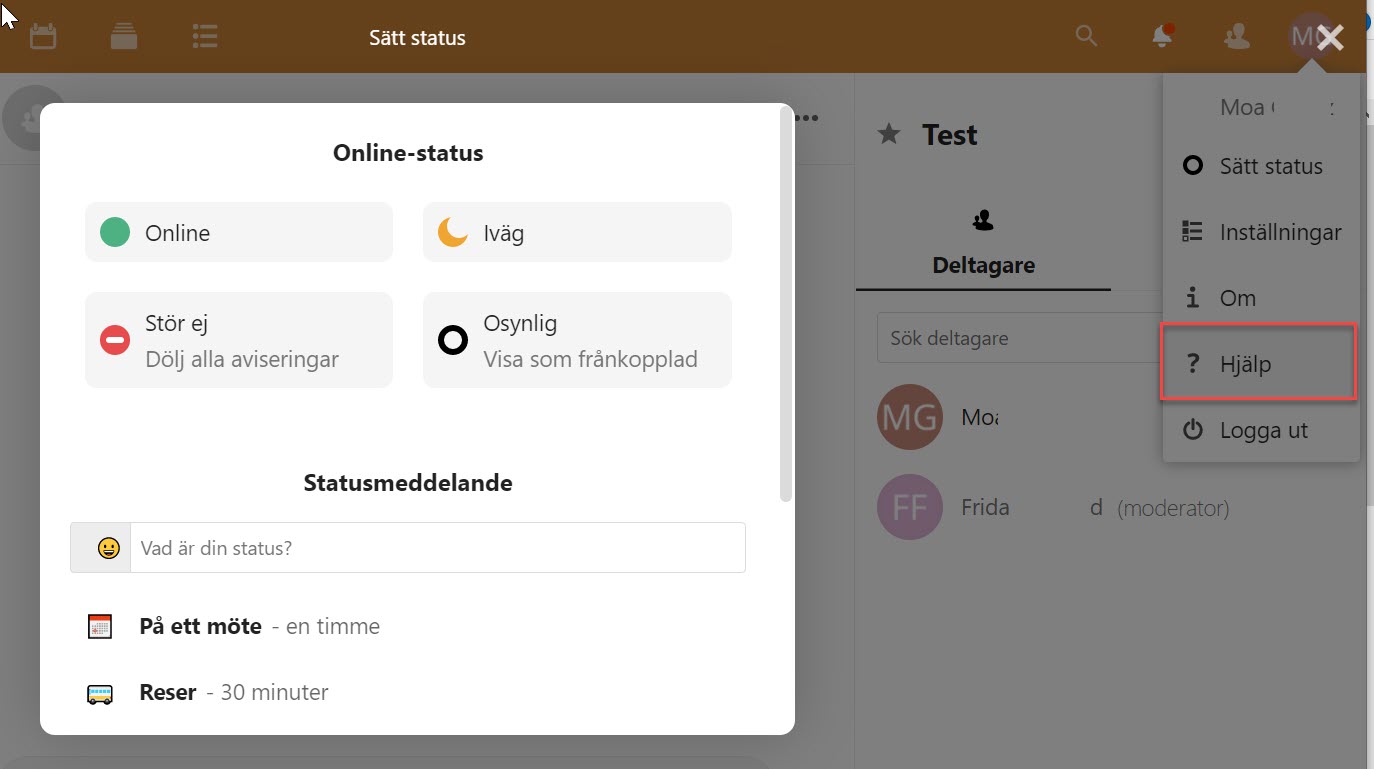Open the Tasks list icon
Screen dimensions: 1374x769
click(205, 37)
